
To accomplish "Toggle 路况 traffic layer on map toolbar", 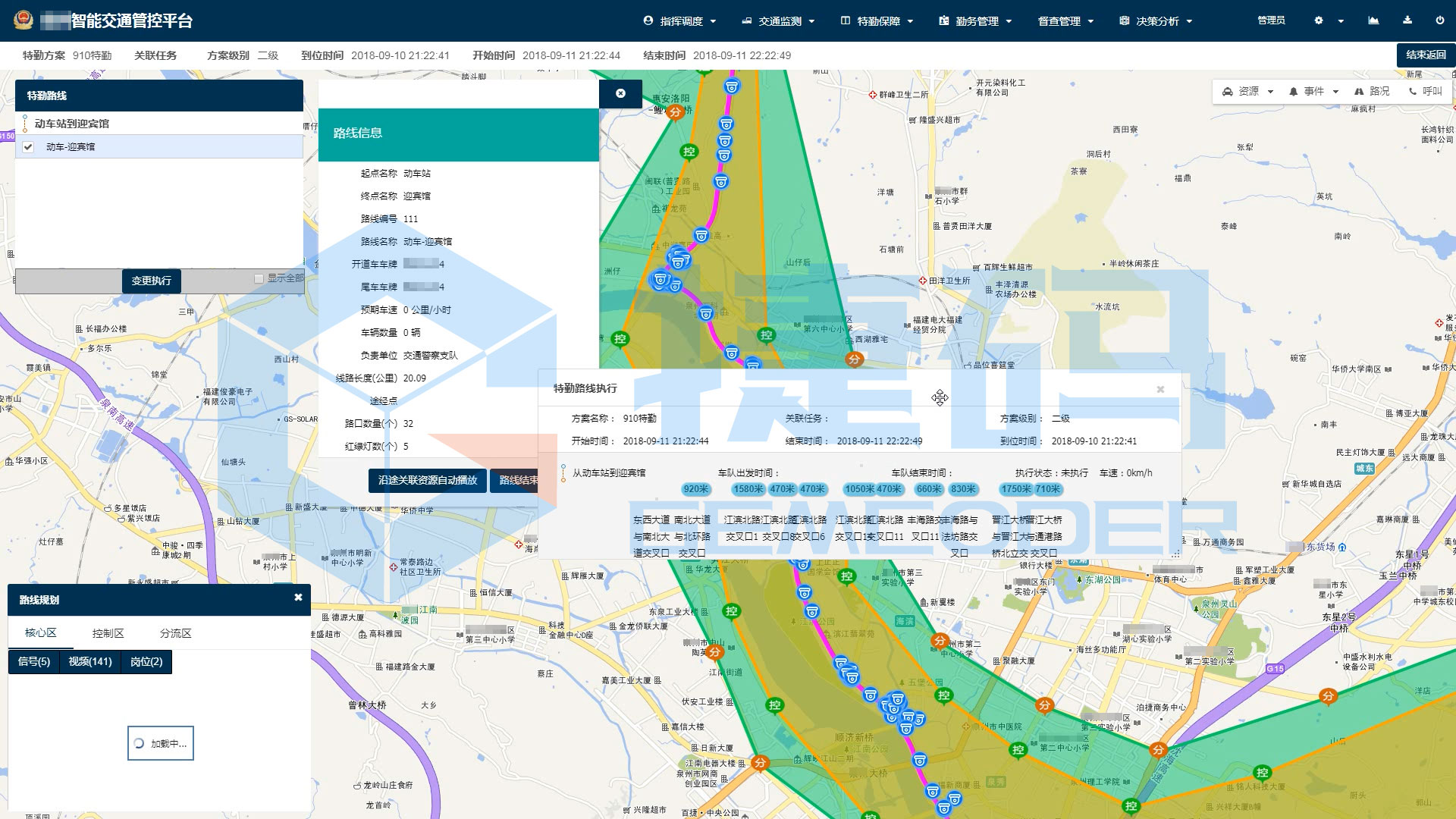I will [x=1373, y=91].
